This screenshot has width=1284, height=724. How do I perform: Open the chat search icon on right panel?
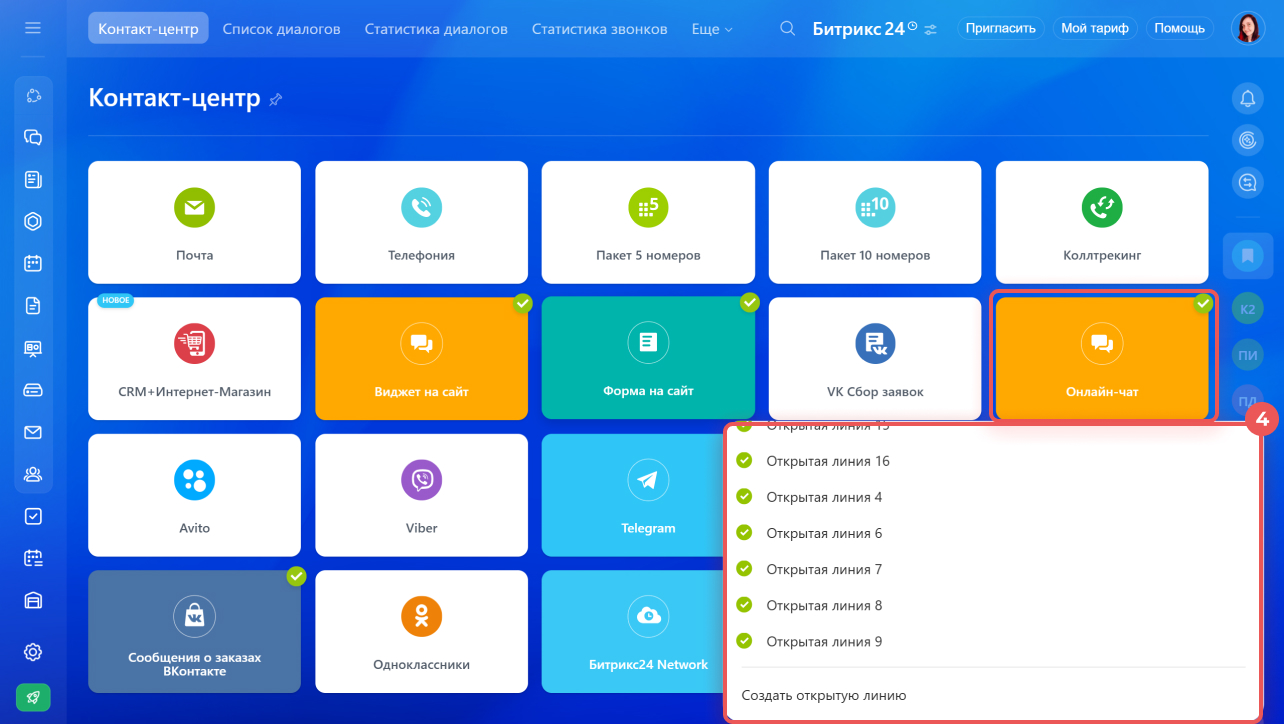(x=1247, y=182)
